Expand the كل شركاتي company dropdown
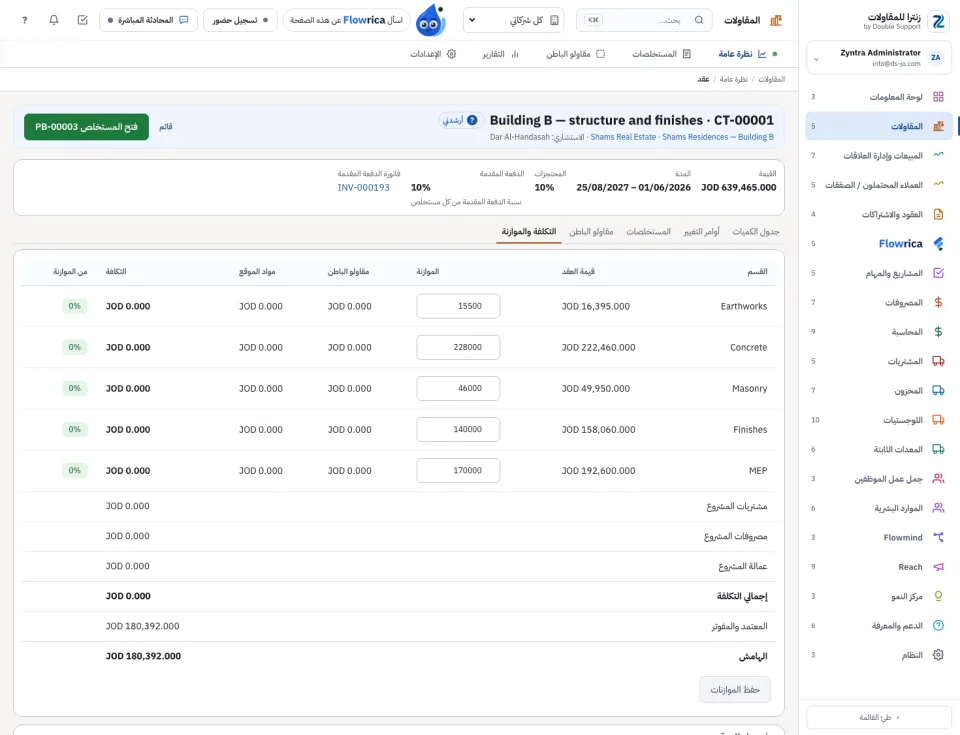 [x=513, y=20]
